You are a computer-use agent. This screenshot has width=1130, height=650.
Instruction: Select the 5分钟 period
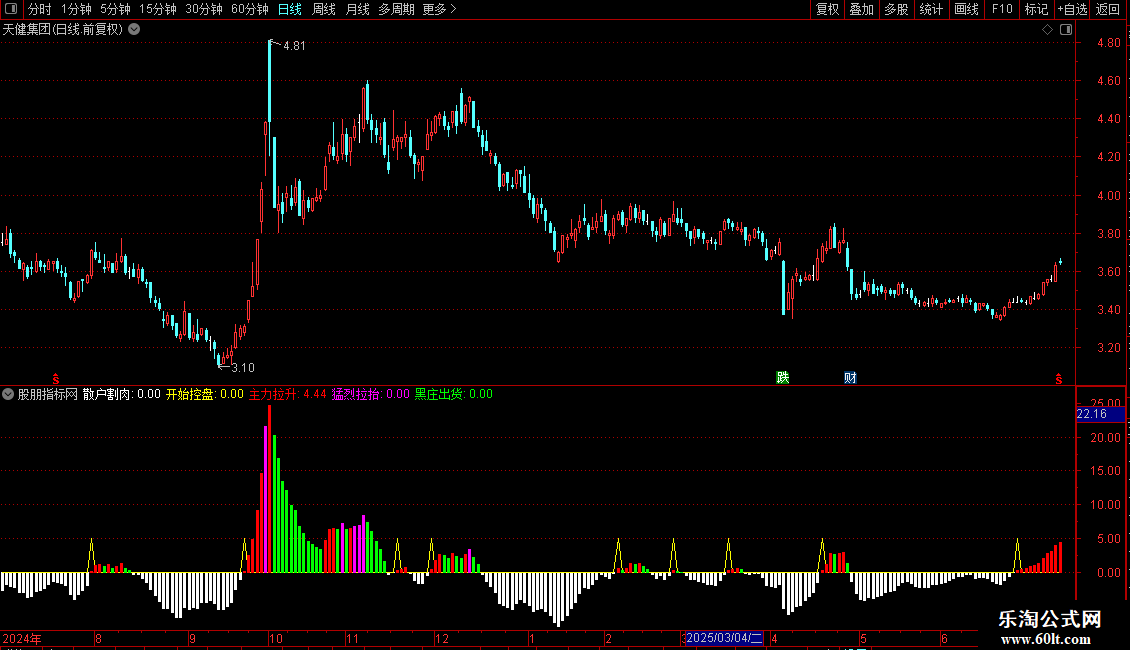pos(115,9)
